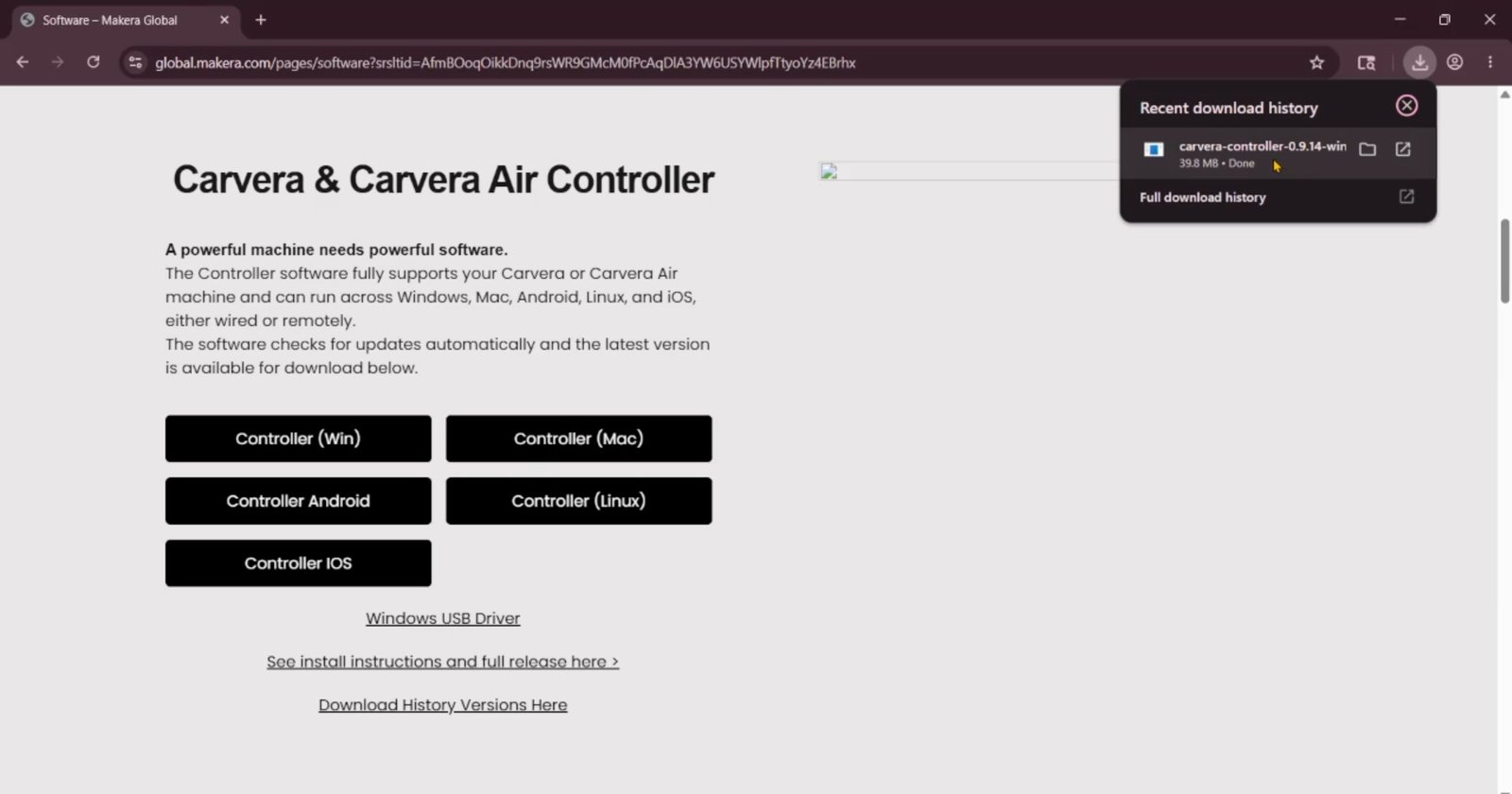Download Controller (Linux)
The width and height of the screenshot is (1512, 794).
[x=578, y=501]
